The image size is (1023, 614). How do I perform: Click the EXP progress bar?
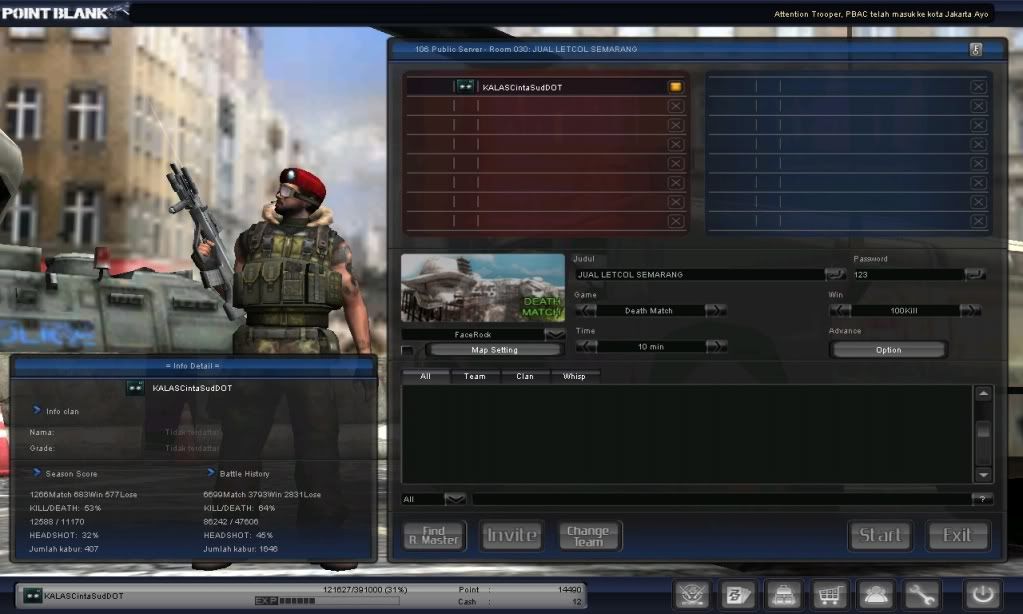pyautogui.click(x=326, y=601)
